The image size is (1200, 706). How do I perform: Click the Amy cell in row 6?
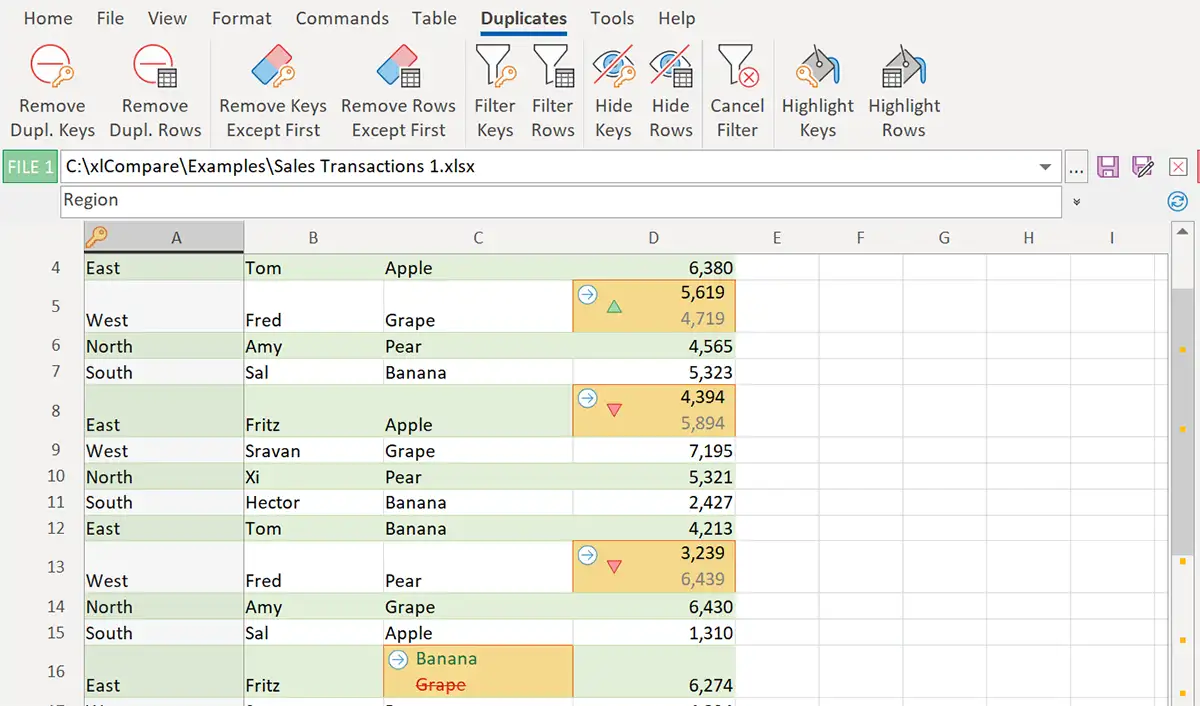point(314,346)
